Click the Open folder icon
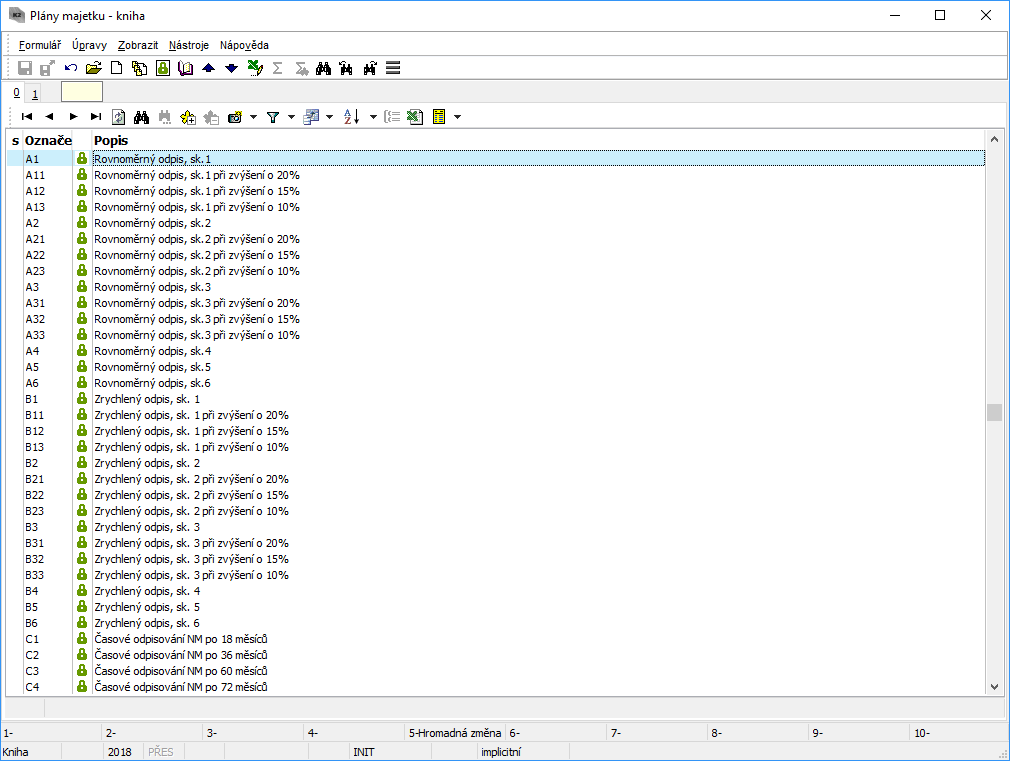This screenshot has height=761, width=1010. click(x=94, y=68)
